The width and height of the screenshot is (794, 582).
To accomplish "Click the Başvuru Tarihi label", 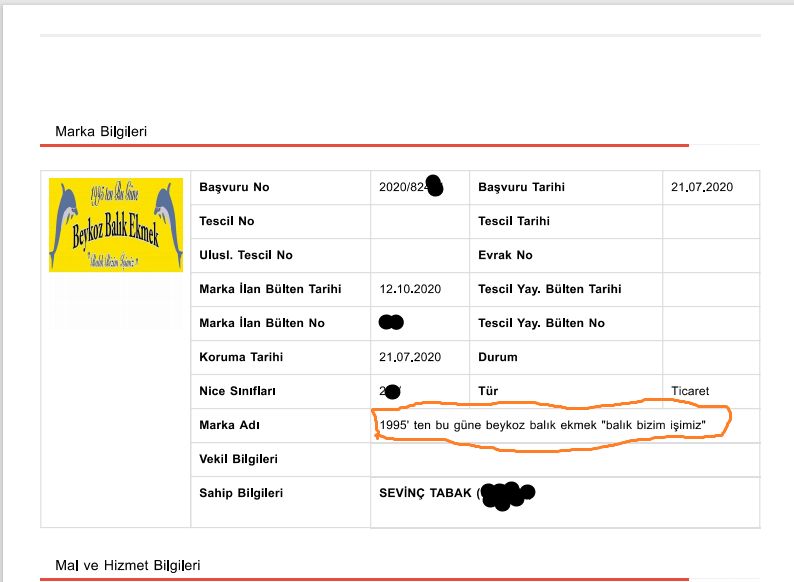I will (x=522, y=187).
